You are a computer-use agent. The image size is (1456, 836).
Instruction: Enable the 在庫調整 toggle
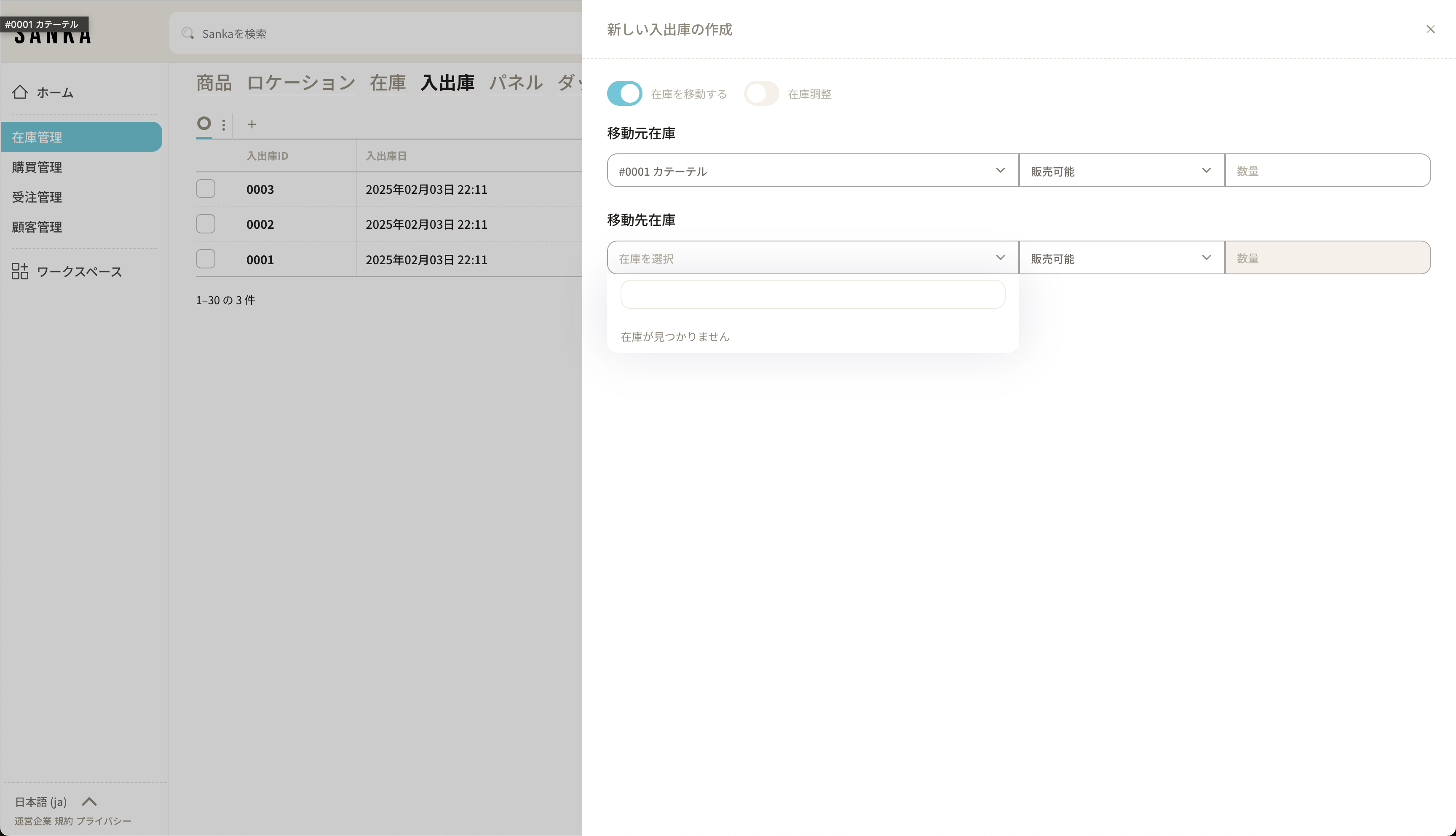click(x=761, y=94)
